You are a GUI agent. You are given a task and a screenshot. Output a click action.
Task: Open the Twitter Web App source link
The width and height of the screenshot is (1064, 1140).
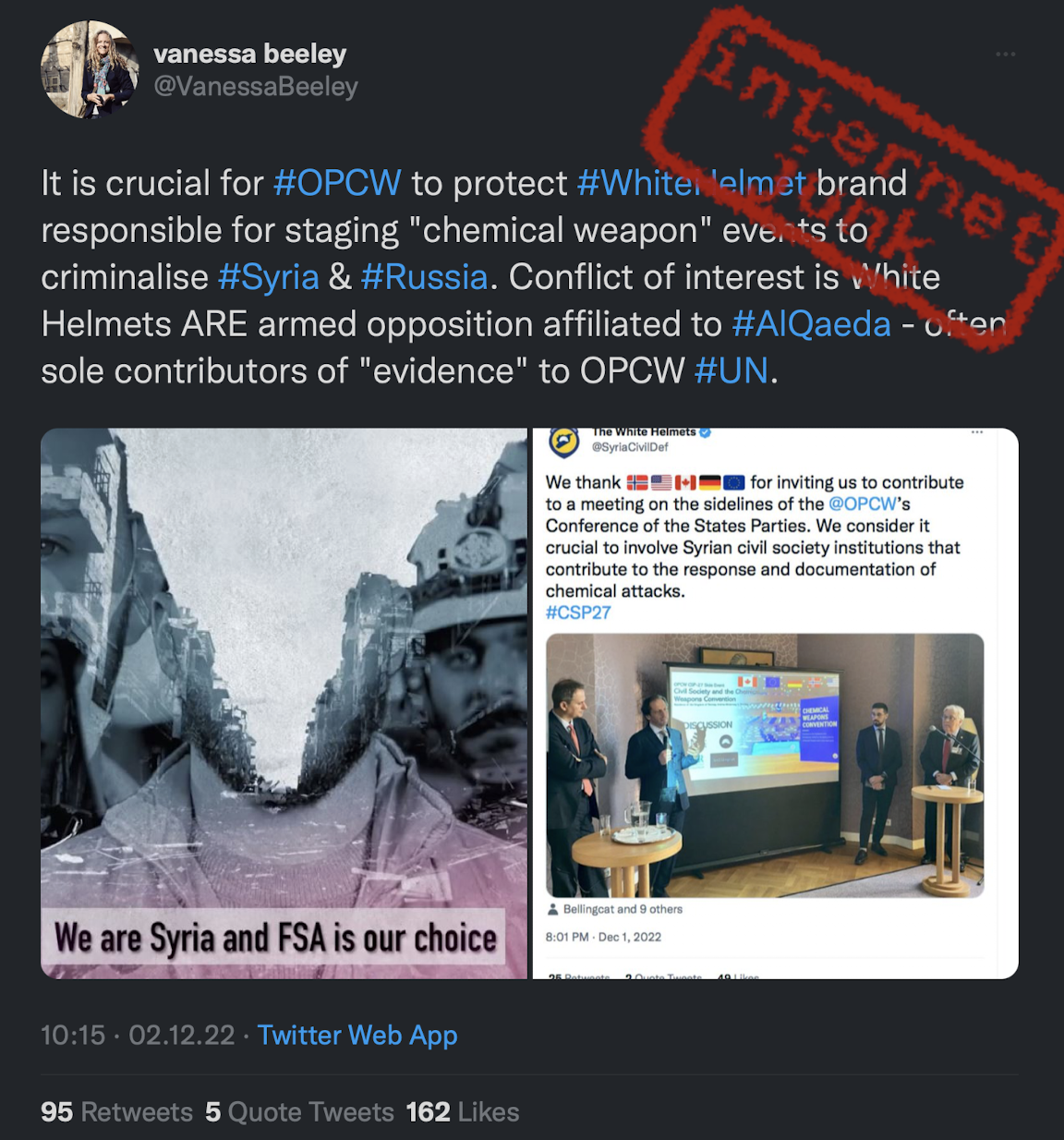(357, 1036)
